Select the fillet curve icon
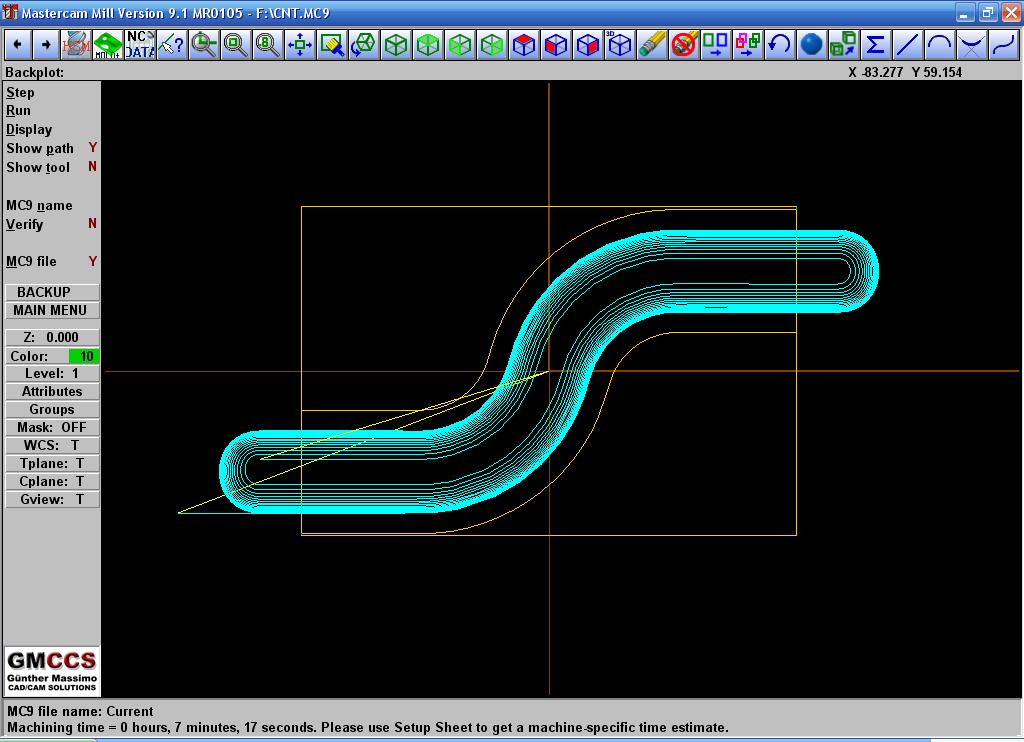The width and height of the screenshot is (1024, 742). click(x=972, y=44)
